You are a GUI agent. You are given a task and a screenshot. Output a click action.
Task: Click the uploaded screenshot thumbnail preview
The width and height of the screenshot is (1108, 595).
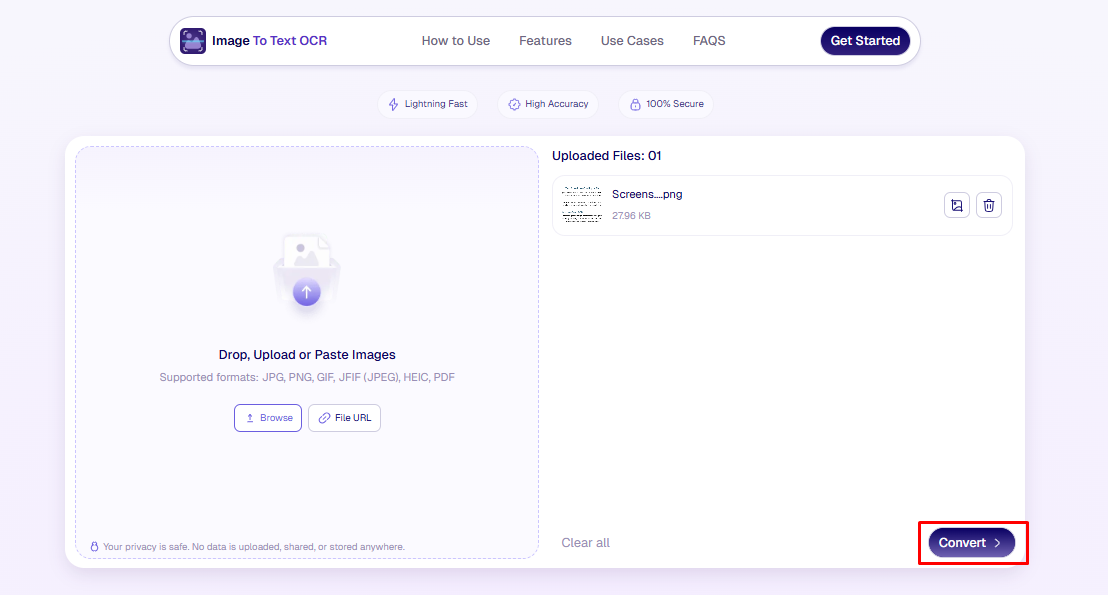[x=581, y=205]
